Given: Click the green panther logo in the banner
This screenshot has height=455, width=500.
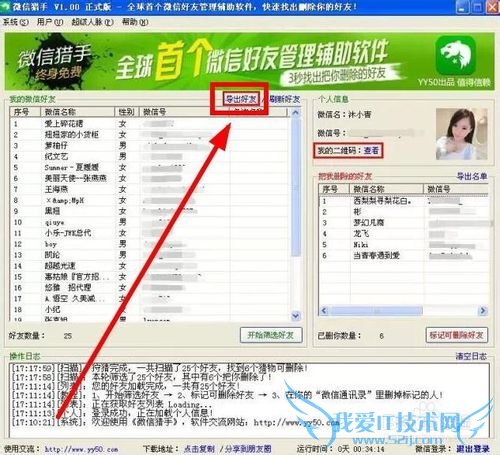Looking at the screenshot, I should coord(455,56).
